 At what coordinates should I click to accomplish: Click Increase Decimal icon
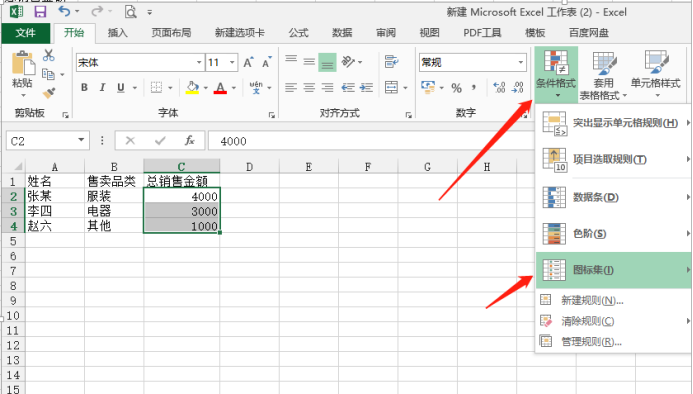click(x=499, y=88)
